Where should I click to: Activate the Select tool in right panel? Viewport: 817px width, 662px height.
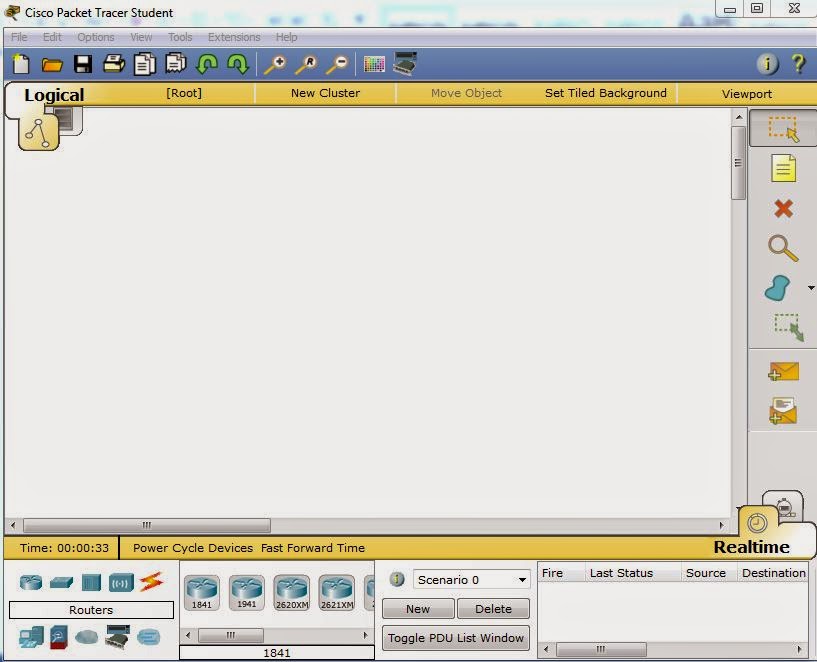pos(783,129)
